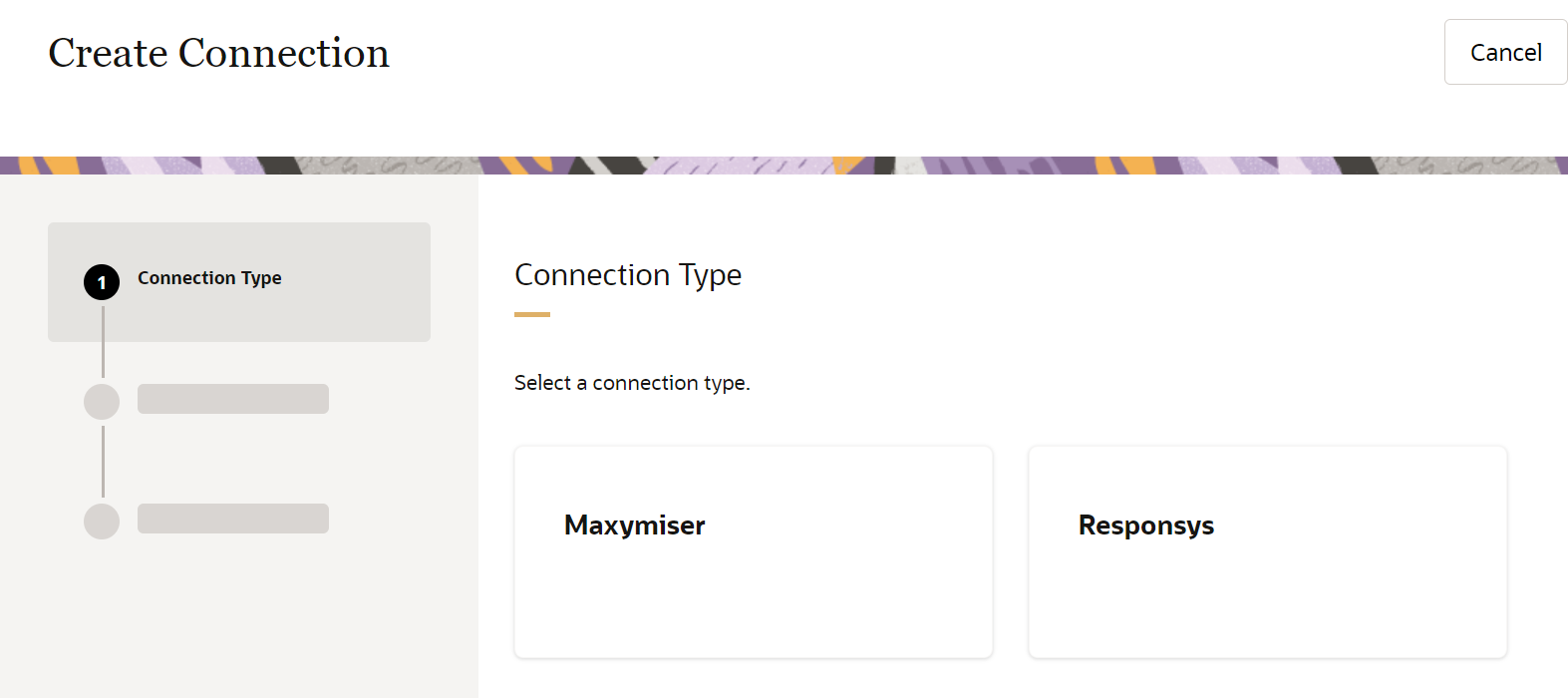Click the second step's gray circle
This screenshot has width=1568, height=698.
click(x=102, y=402)
